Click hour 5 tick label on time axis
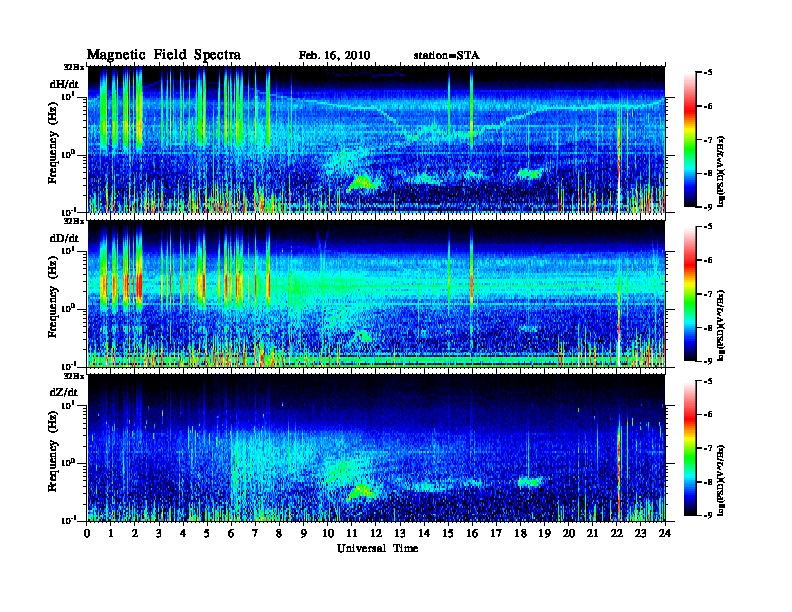 click(x=207, y=533)
